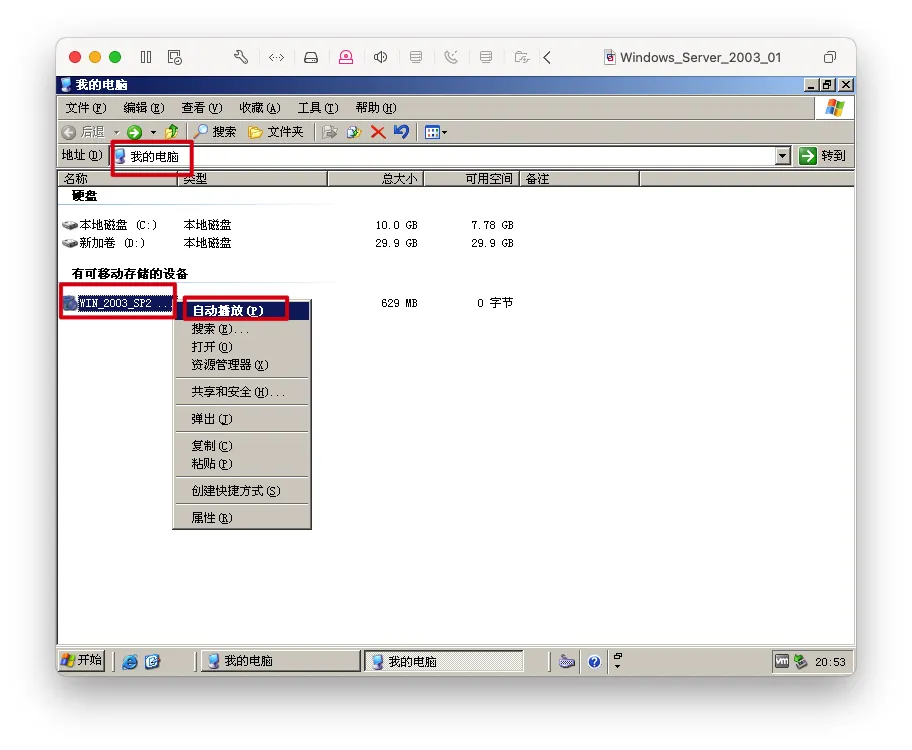Sort by the 备注 column header
Image resolution: width=912 pixels, height=750 pixels.
[x=580, y=179]
